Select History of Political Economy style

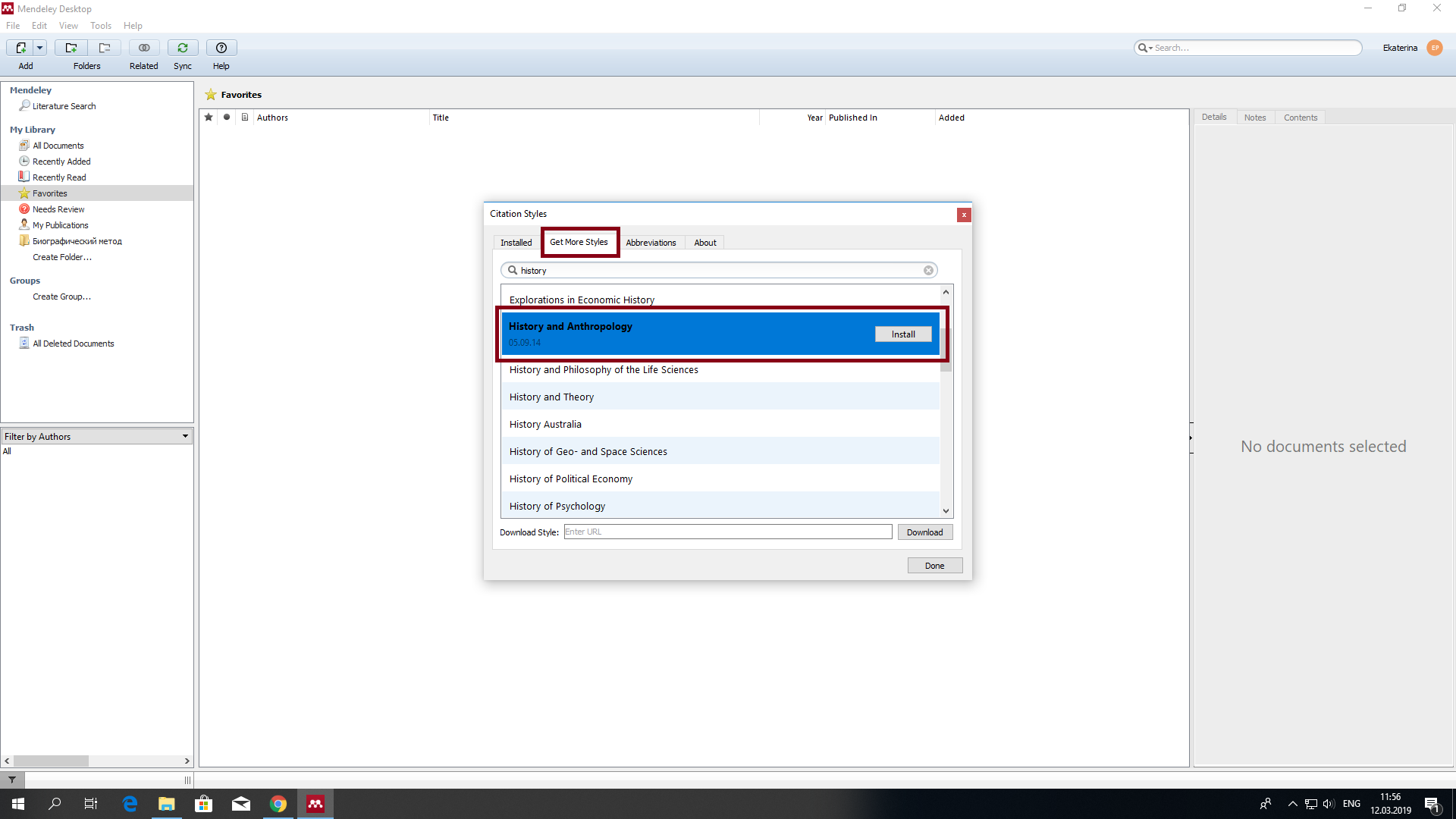(x=720, y=479)
